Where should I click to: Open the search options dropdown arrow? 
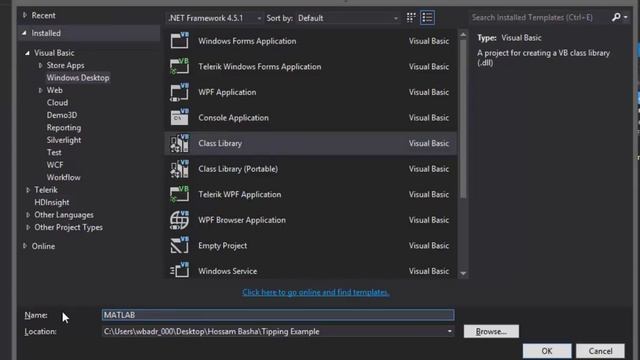pyautogui.click(x=626, y=18)
